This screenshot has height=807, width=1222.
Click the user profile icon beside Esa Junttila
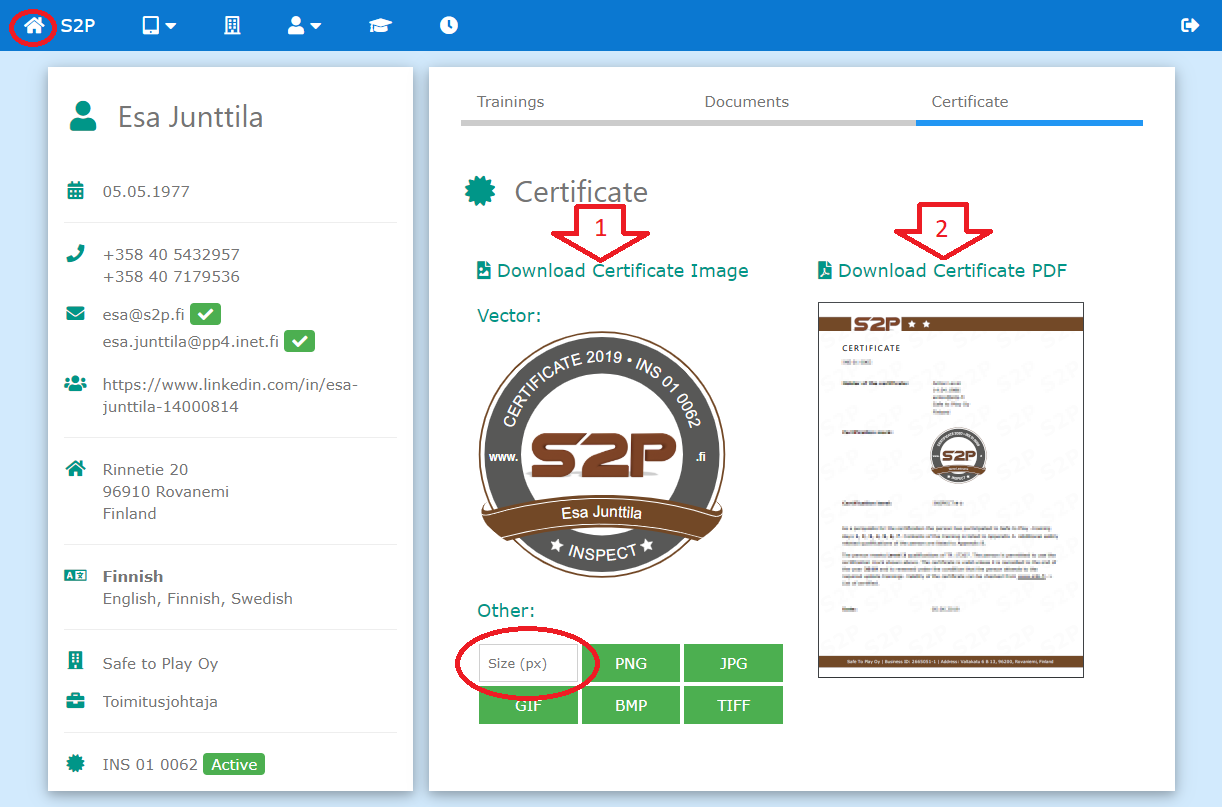83,116
